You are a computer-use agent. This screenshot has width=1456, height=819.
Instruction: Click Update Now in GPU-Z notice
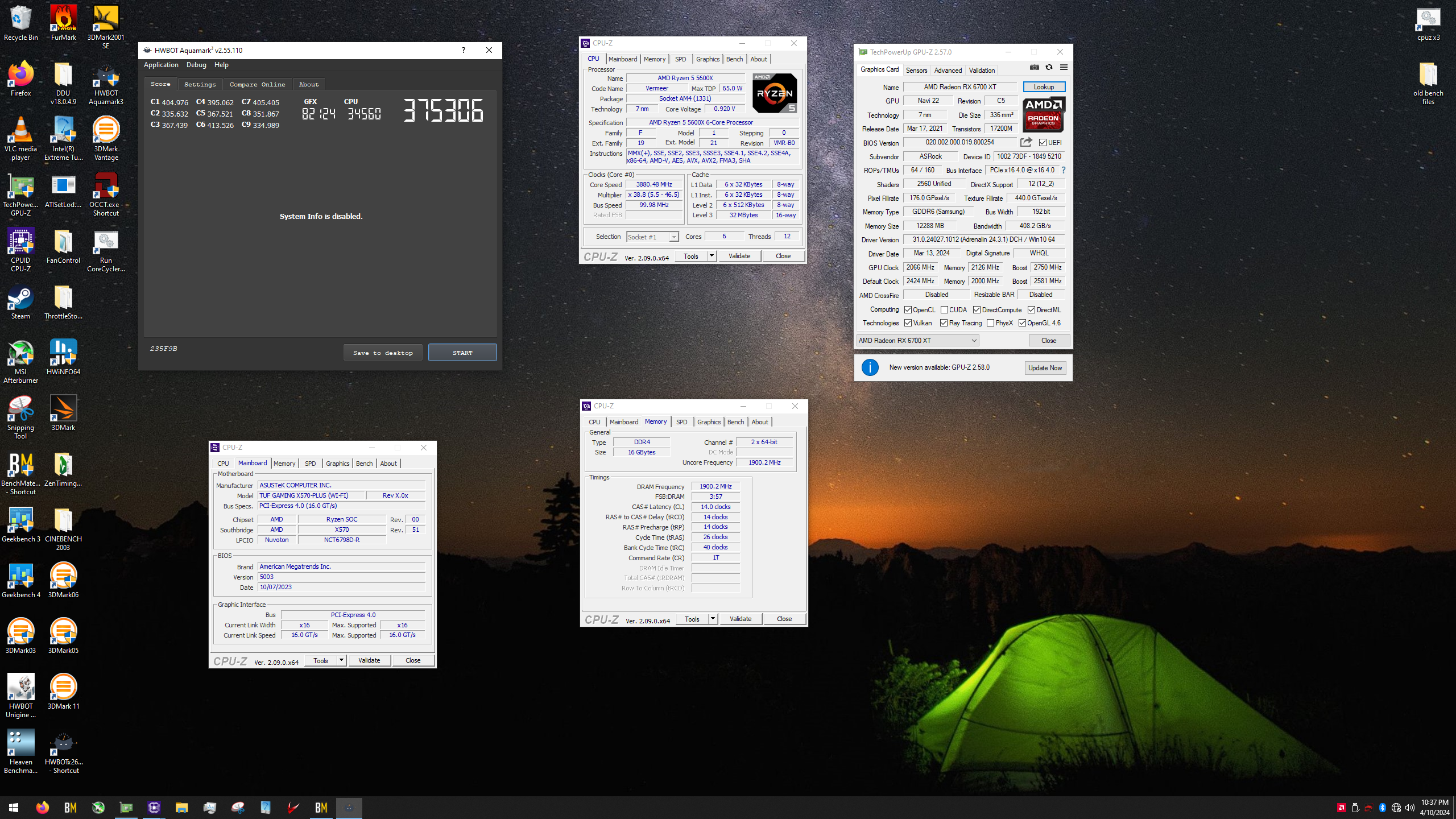click(1045, 367)
